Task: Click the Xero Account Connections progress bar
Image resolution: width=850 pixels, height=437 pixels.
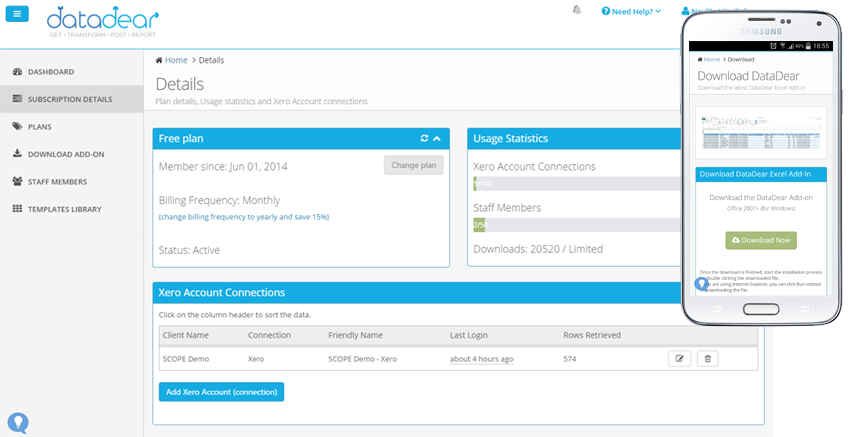Action: pyautogui.click(x=577, y=184)
